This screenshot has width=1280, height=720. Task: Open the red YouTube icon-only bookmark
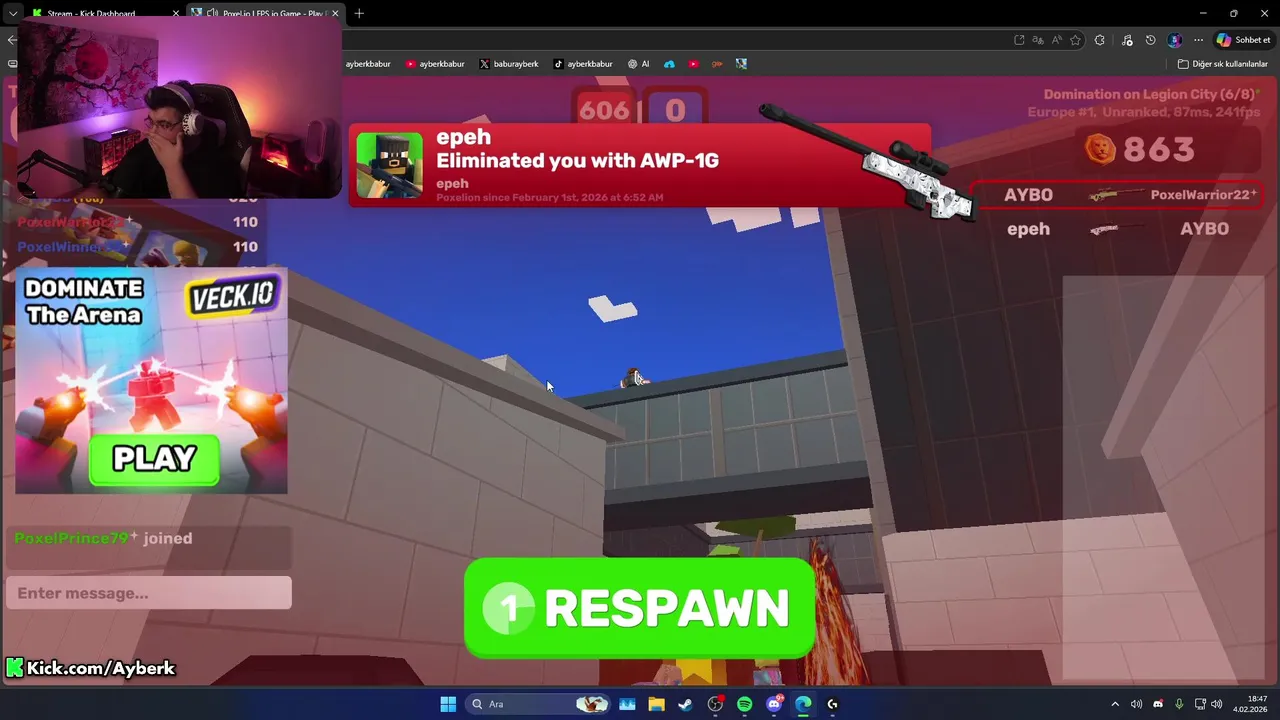click(693, 64)
